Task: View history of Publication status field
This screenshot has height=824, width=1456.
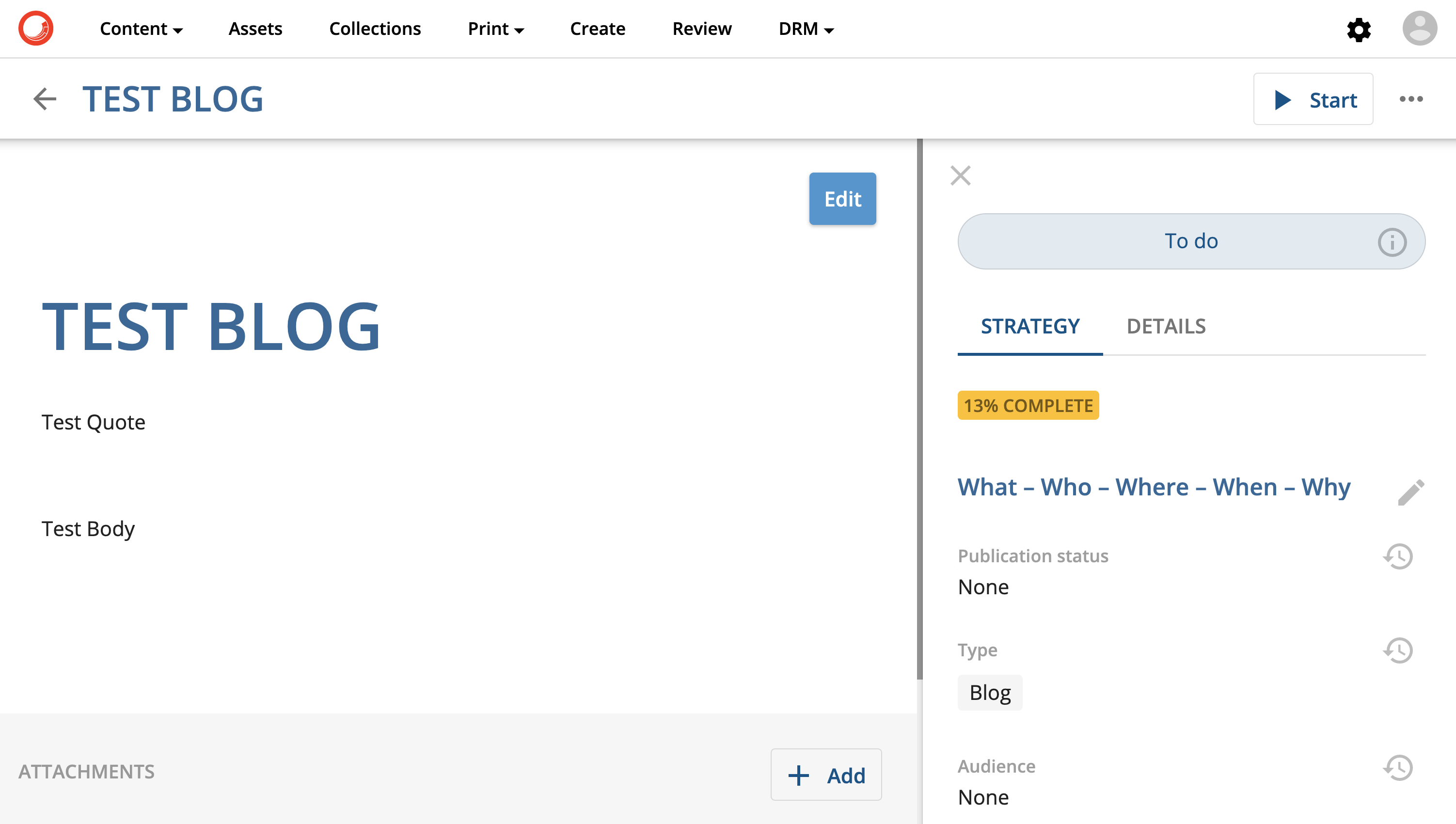Action: point(1398,556)
